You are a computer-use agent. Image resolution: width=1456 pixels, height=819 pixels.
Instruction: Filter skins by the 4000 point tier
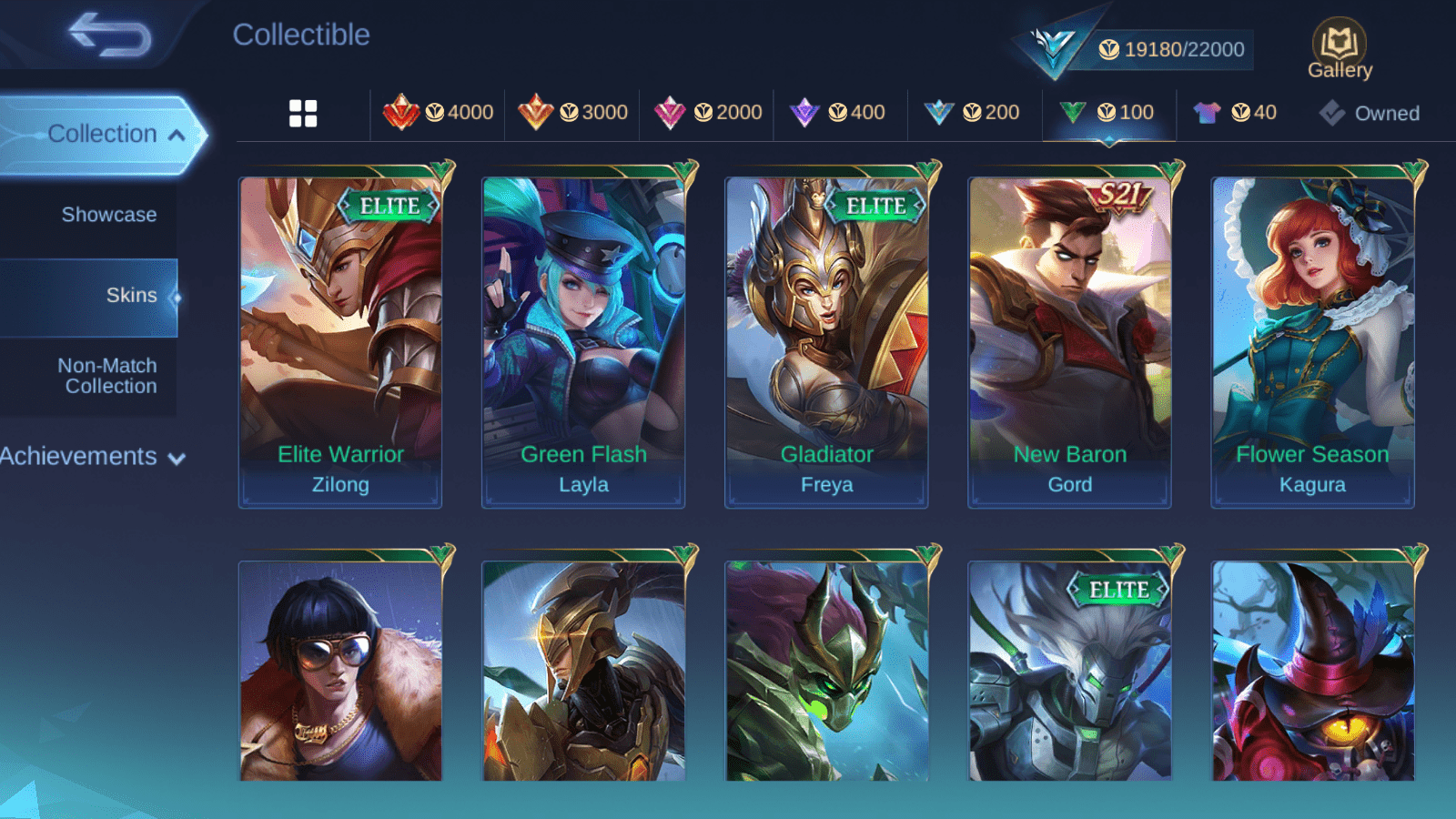438,113
